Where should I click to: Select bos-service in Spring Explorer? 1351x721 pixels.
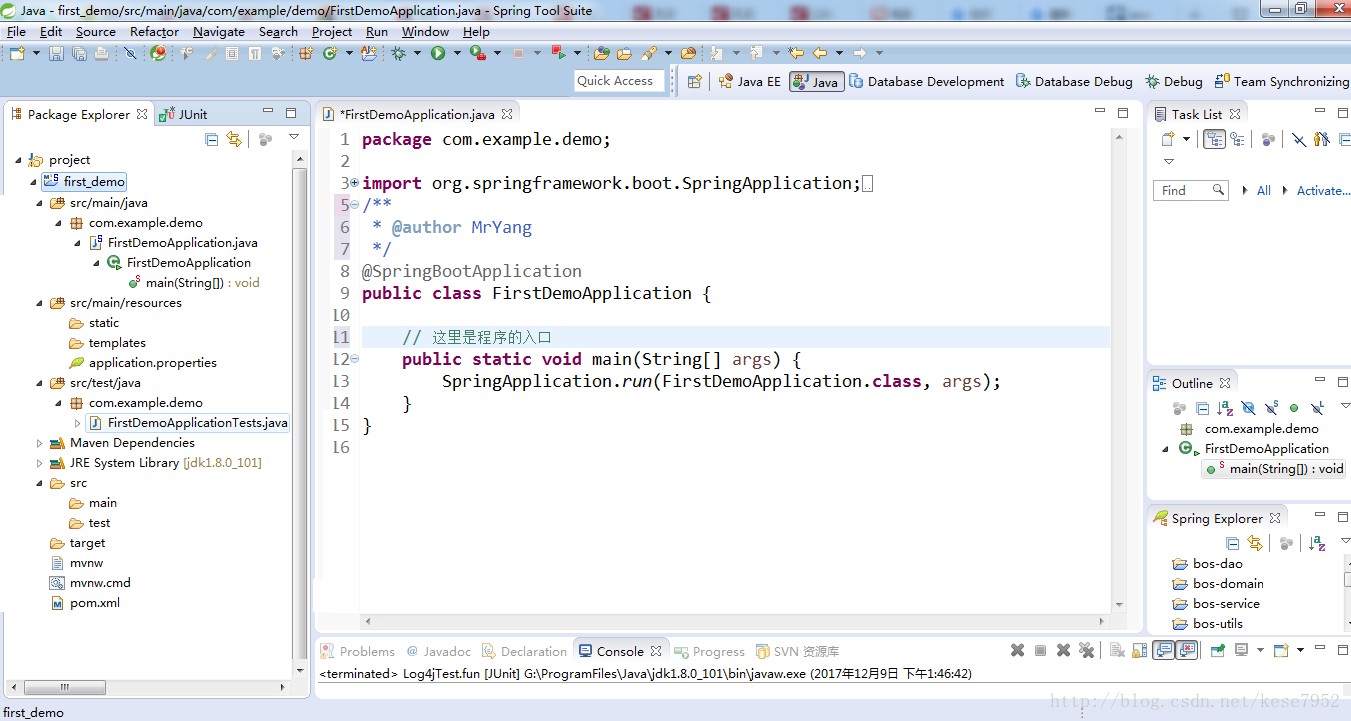pos(1226,604)
